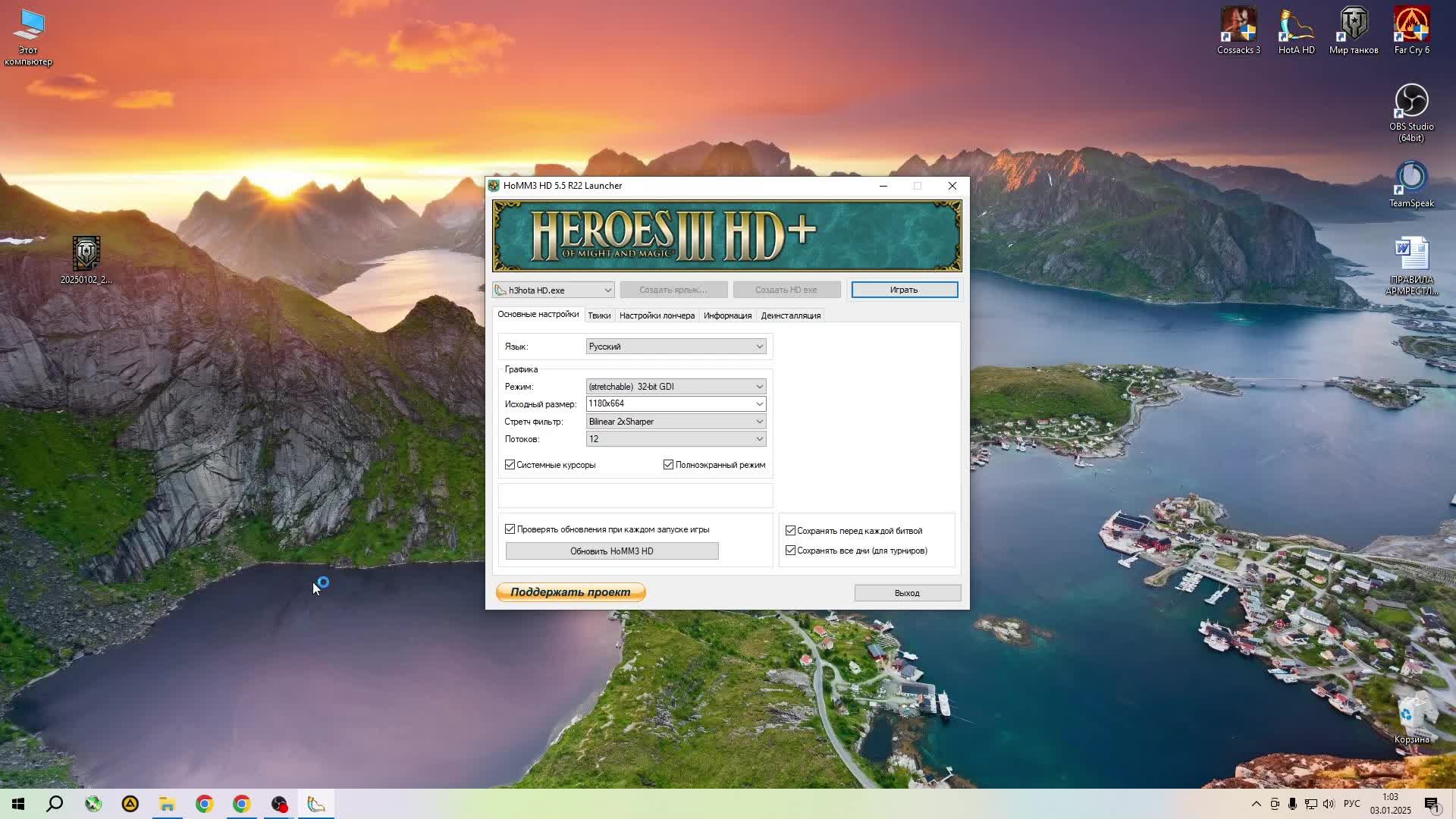Switch to the Основные настройки tab

pos(538,315)
